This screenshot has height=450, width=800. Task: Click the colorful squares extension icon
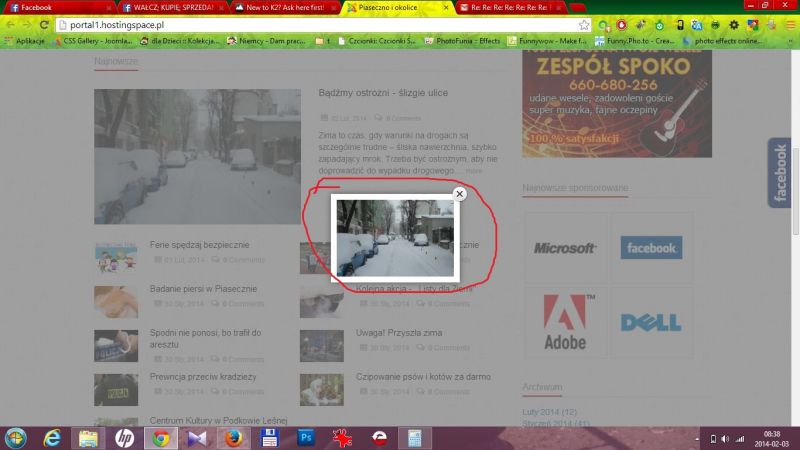click(753, 24)
